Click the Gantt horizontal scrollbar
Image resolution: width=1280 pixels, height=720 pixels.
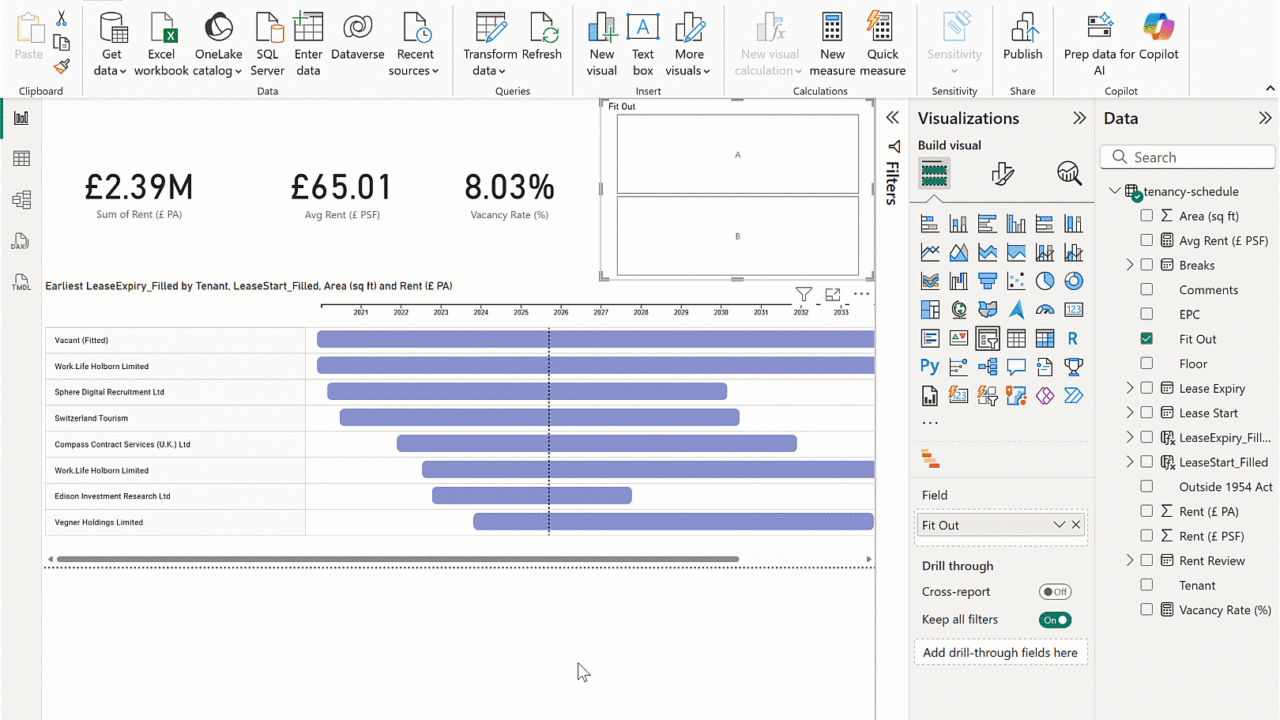point(398,559)
